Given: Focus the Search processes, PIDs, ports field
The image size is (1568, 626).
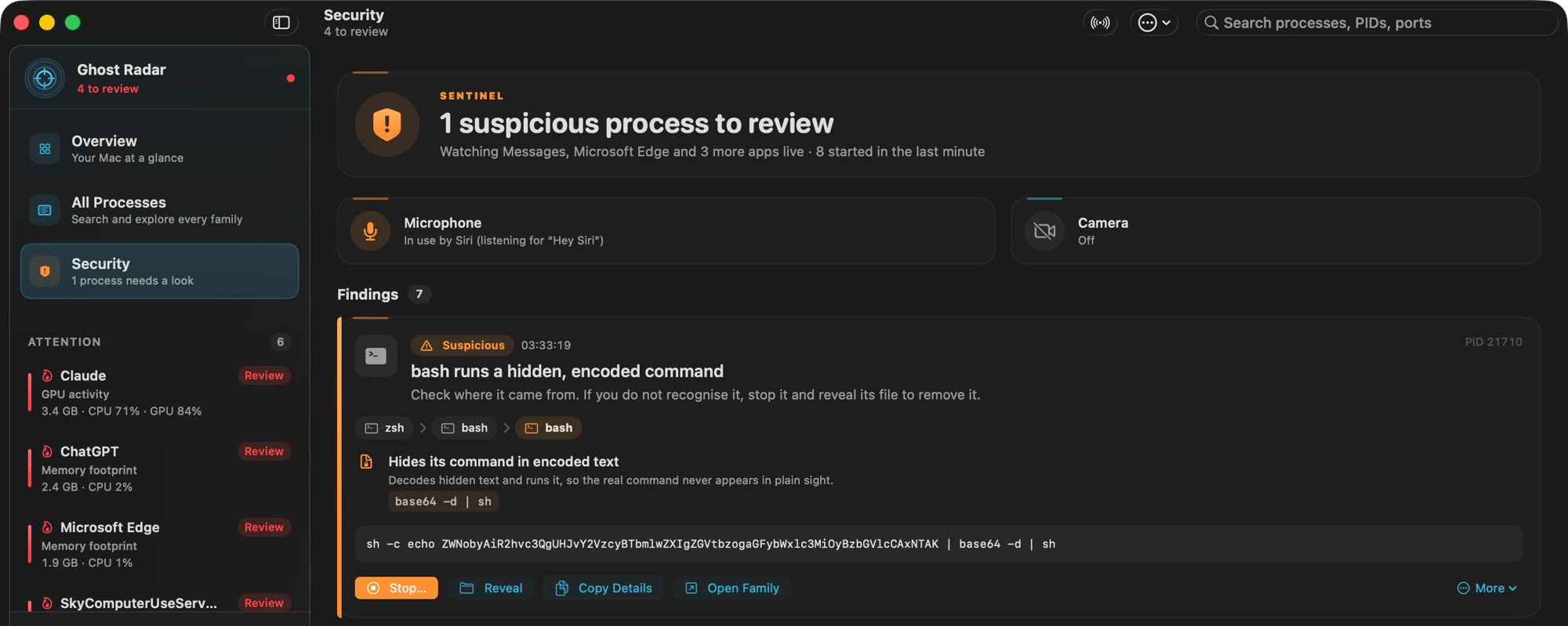Looking at the screenshot, I should coord(1377,23).
